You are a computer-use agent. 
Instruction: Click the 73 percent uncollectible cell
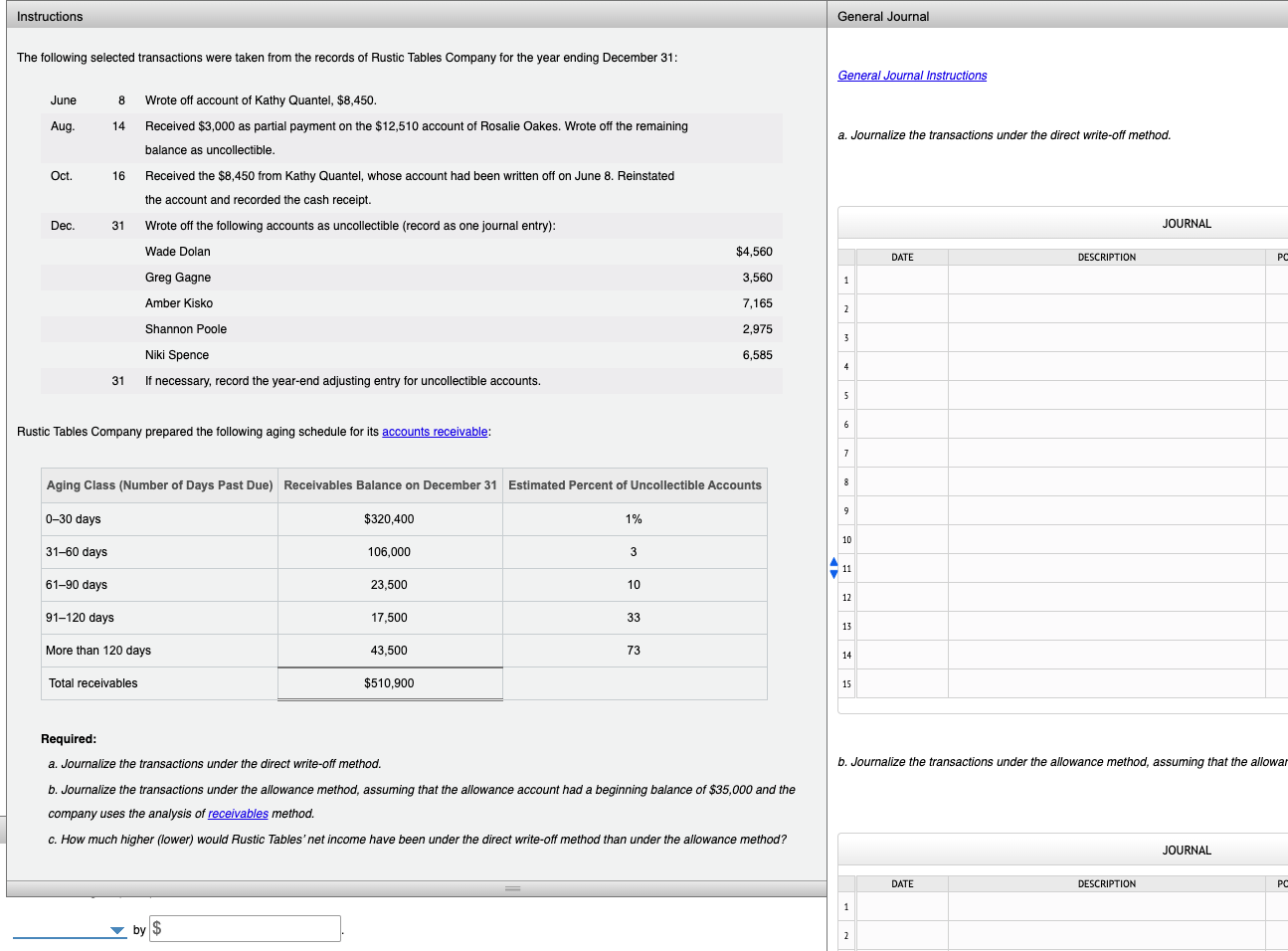click(x=634, y=651)
